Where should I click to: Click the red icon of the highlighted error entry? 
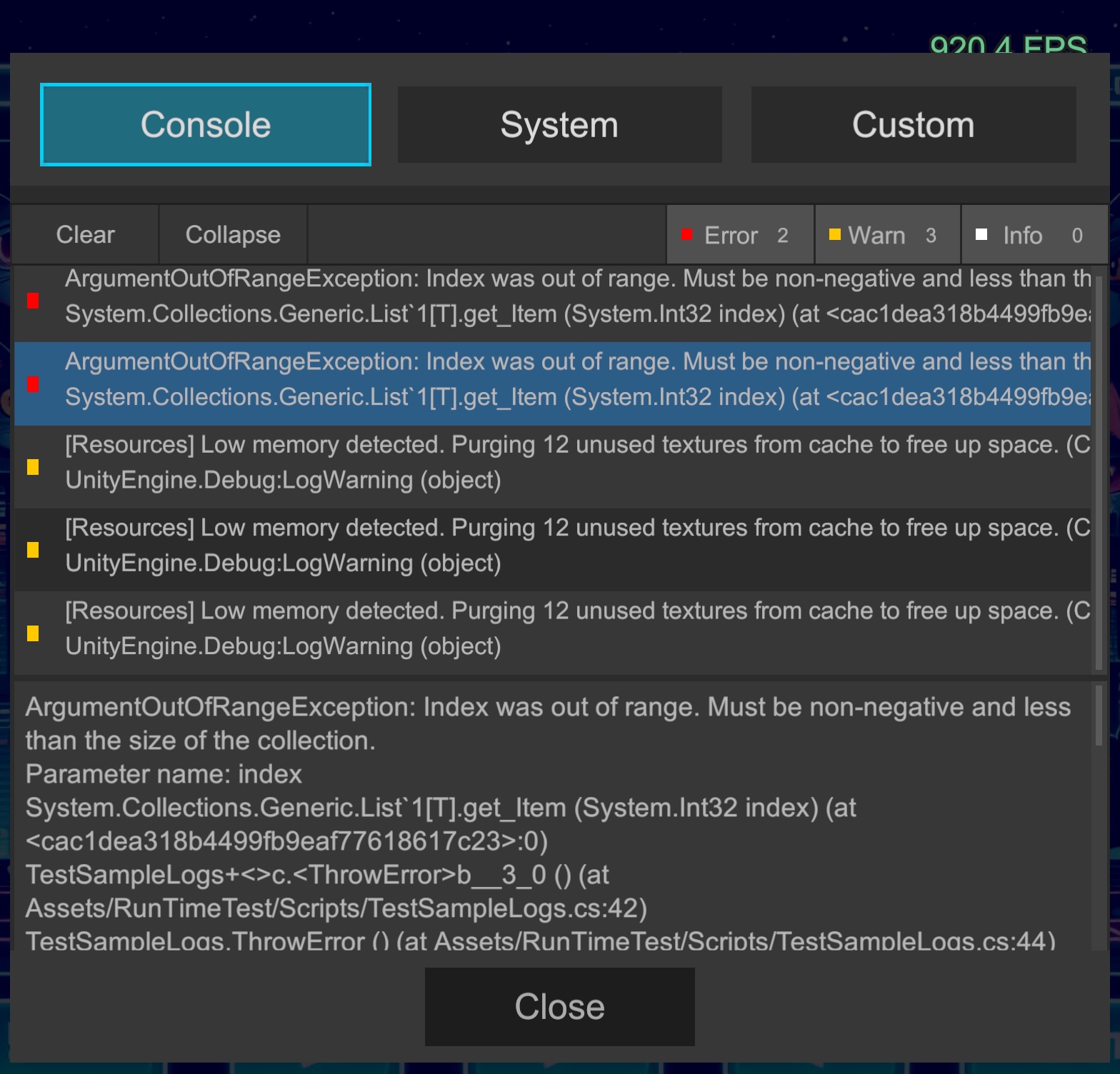click(33, 384)
